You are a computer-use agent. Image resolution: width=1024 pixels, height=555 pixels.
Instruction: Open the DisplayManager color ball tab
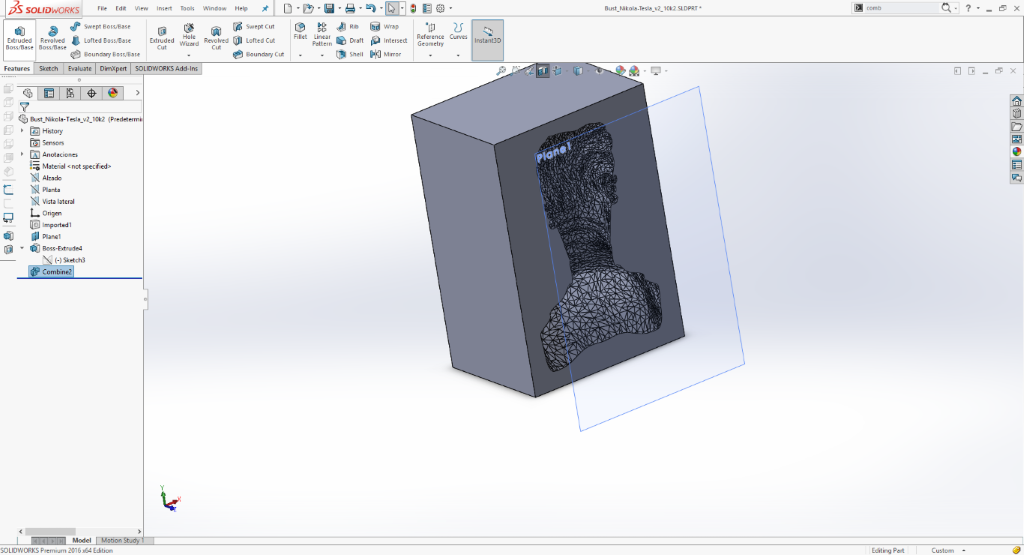113,93
